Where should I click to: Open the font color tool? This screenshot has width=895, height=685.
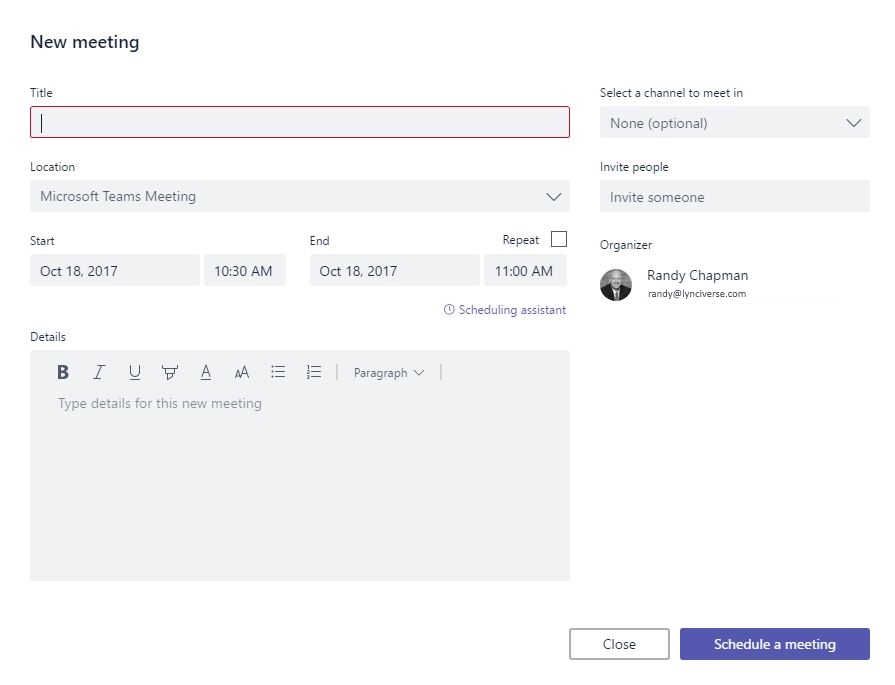[206, 372]
